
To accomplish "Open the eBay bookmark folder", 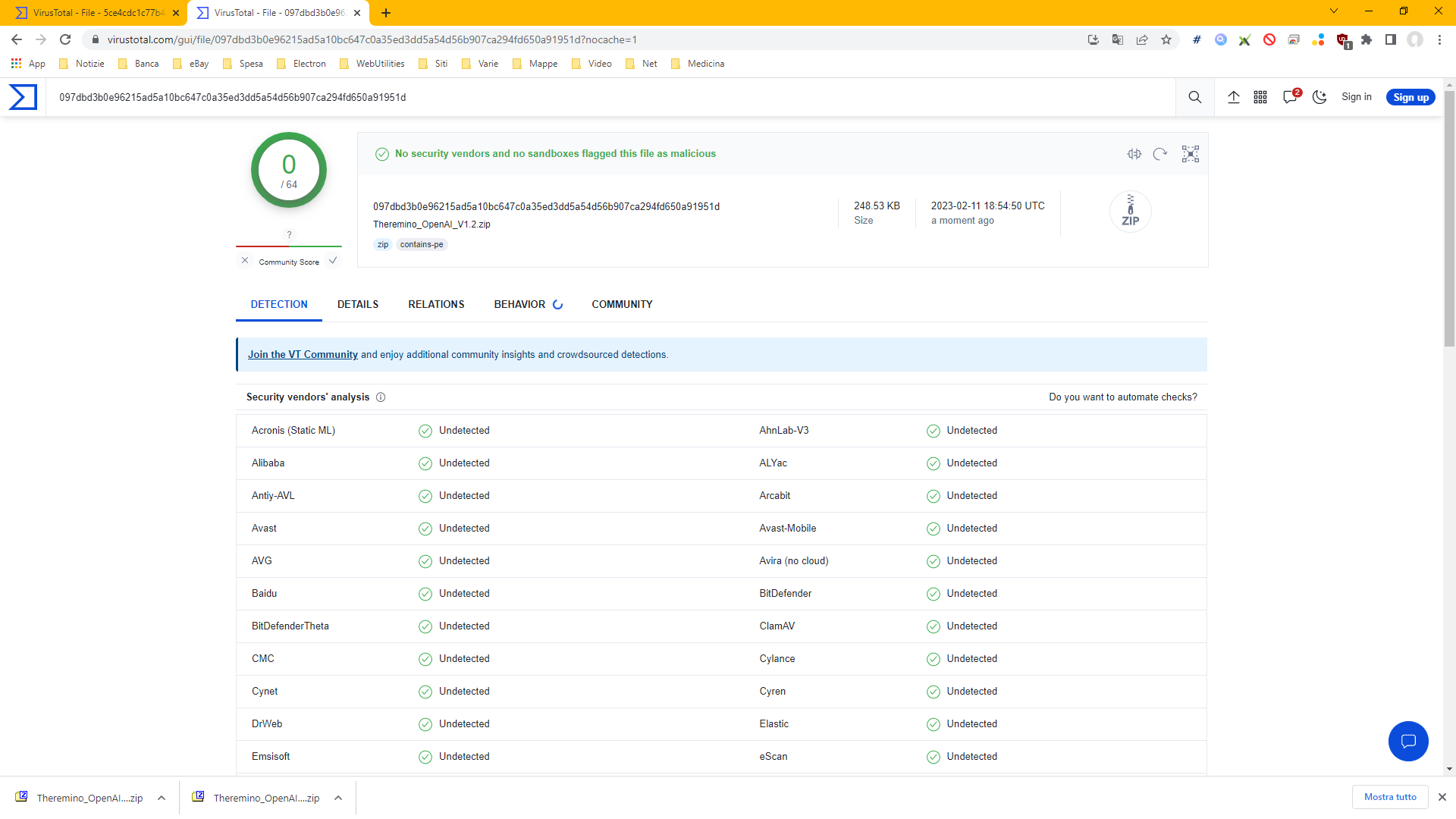I will [190, 64].
